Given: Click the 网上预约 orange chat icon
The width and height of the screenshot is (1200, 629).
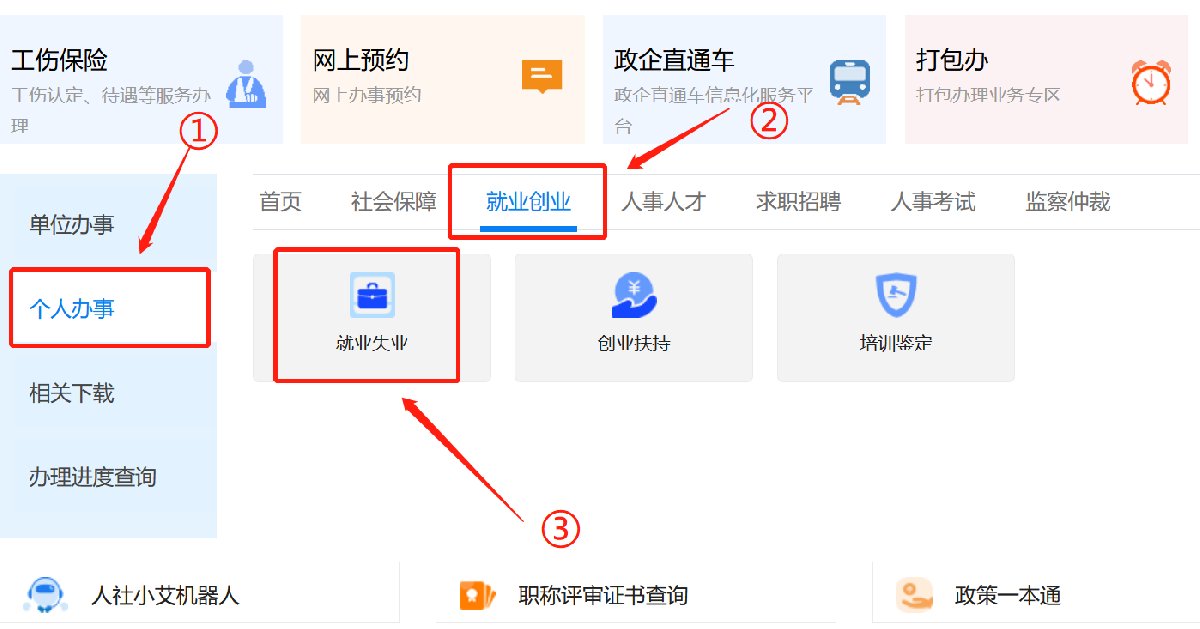Looking at the screenshot, I should (542, 76).
